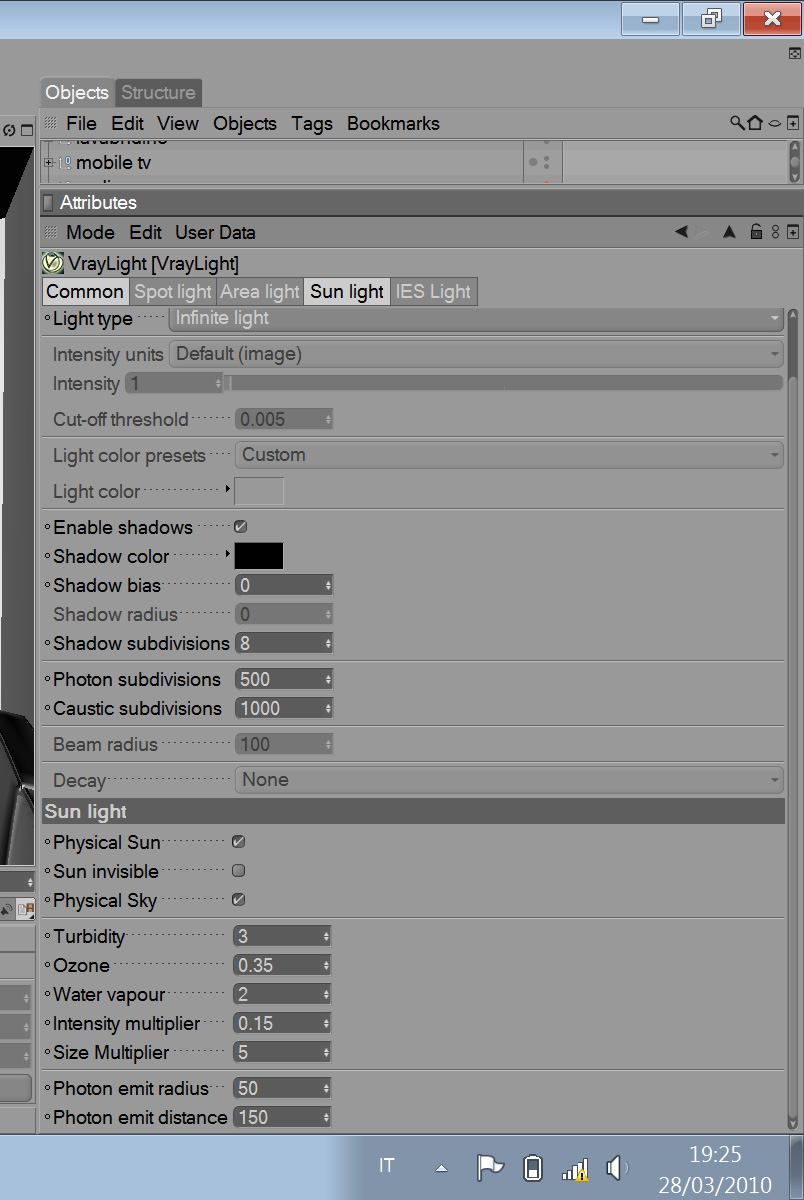
Task: Click the Shadow bias stepper arrows
Action: (327, 585)
